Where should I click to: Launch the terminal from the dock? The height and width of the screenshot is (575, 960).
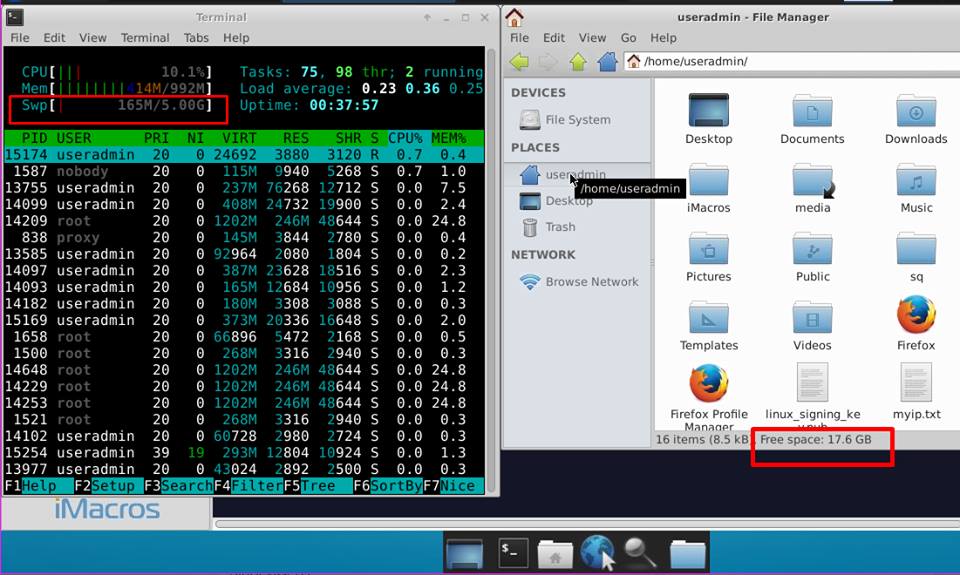pyautogui.click(x=515, y=551)
